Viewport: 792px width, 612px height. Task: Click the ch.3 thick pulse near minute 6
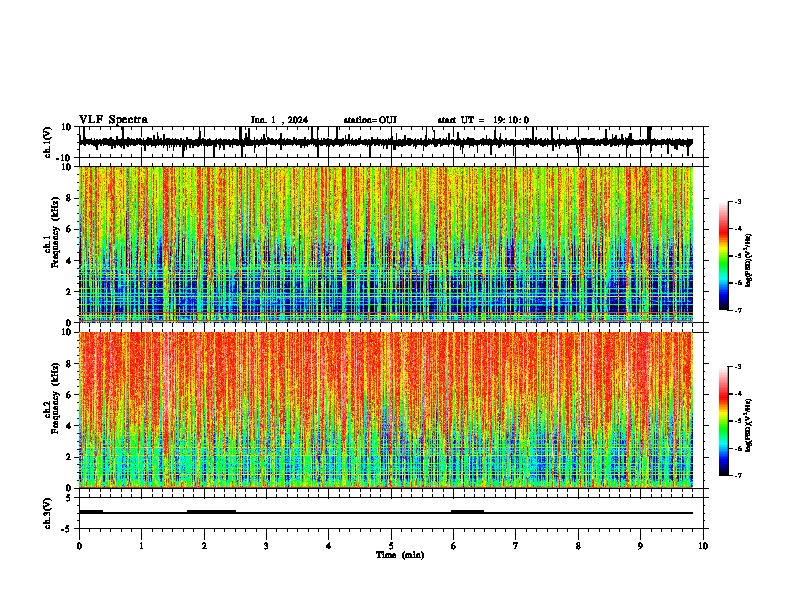(467, 512)
